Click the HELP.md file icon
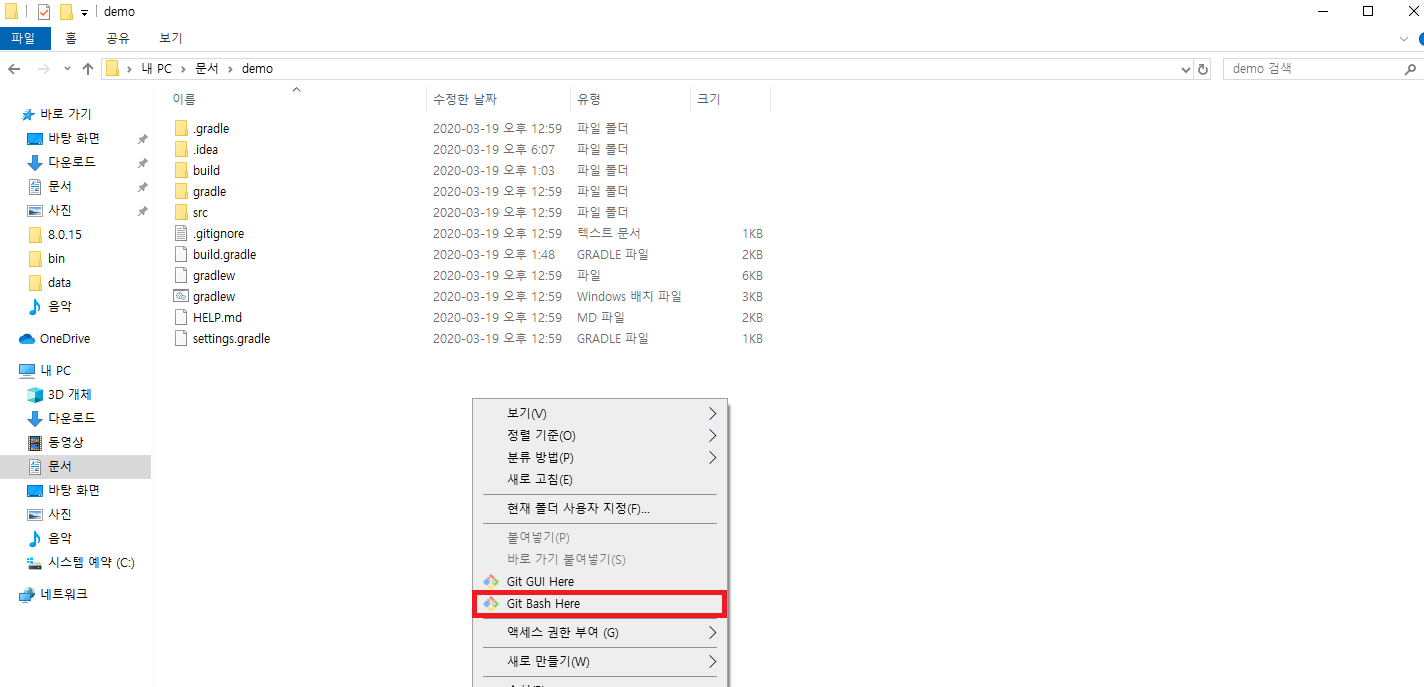Screen dimensions: 1424x687 click(x=181, y=317)
